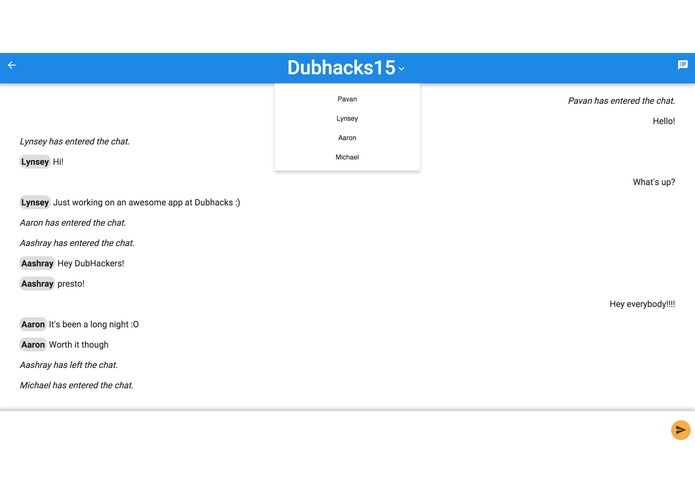Click the 'What's up?' message
695x494 pixels.
[x=654, y=182]
